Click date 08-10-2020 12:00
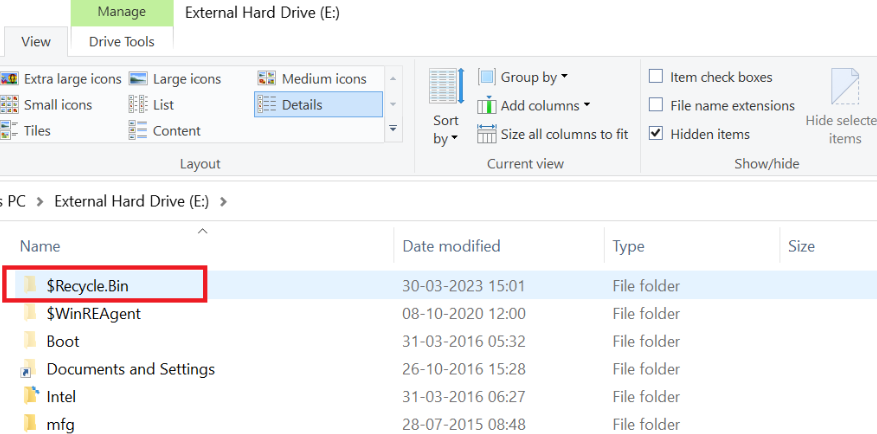The width and height of the screenshot is (877, 434). coord(464,314)
